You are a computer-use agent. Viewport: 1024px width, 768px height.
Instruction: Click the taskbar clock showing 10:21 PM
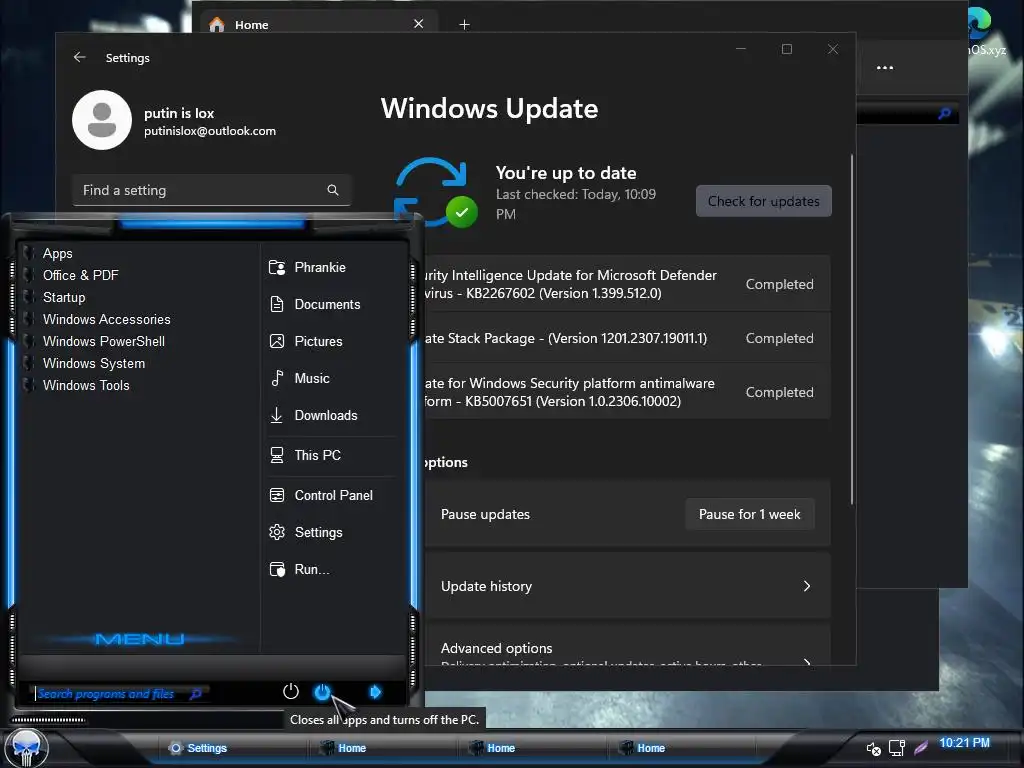point(964,743)
